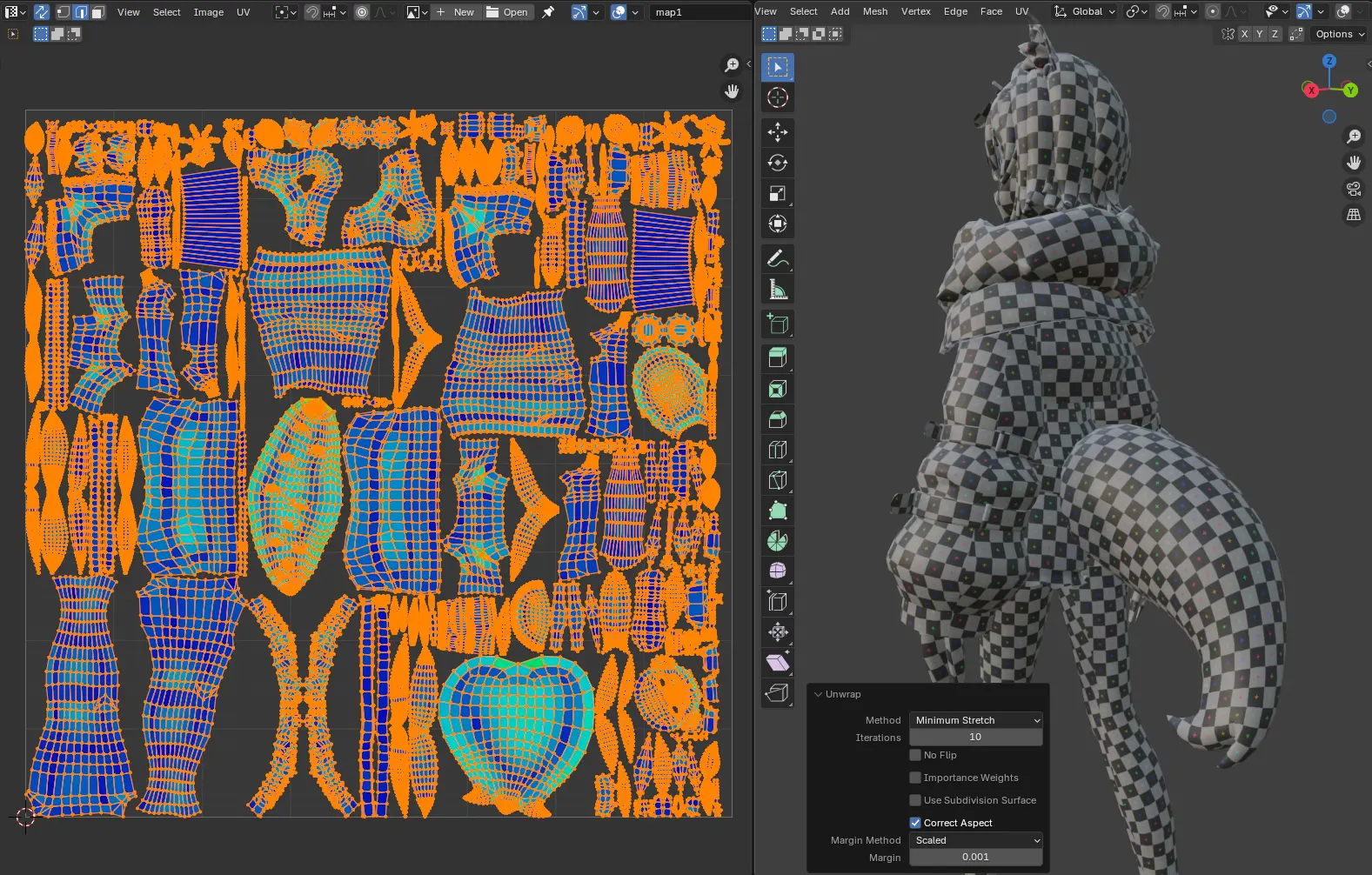Toggle X mirror axis button
The width and height of the screenshot is (1372, 875).
coord(1244,34)
